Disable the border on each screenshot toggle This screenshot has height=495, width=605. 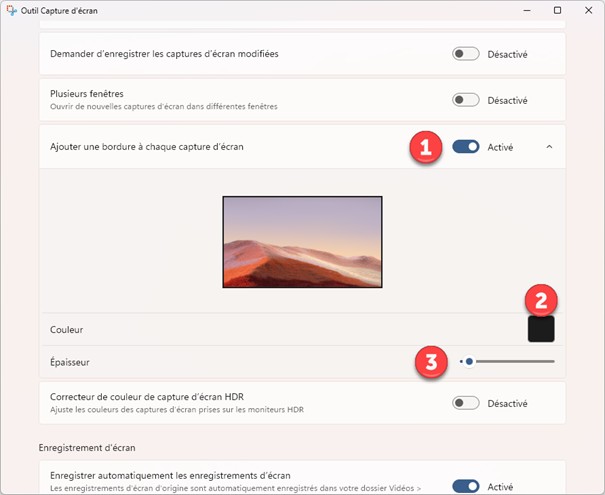(x=466, y=147)
